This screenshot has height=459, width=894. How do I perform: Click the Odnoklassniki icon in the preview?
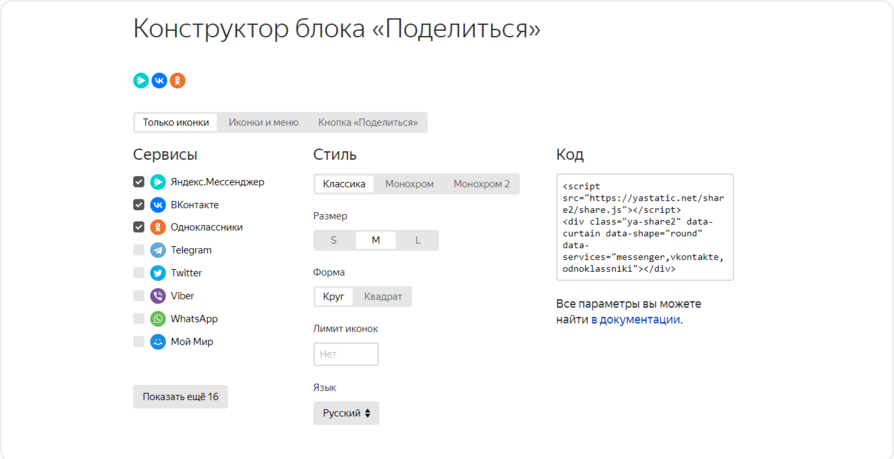(x=177, y=80)
